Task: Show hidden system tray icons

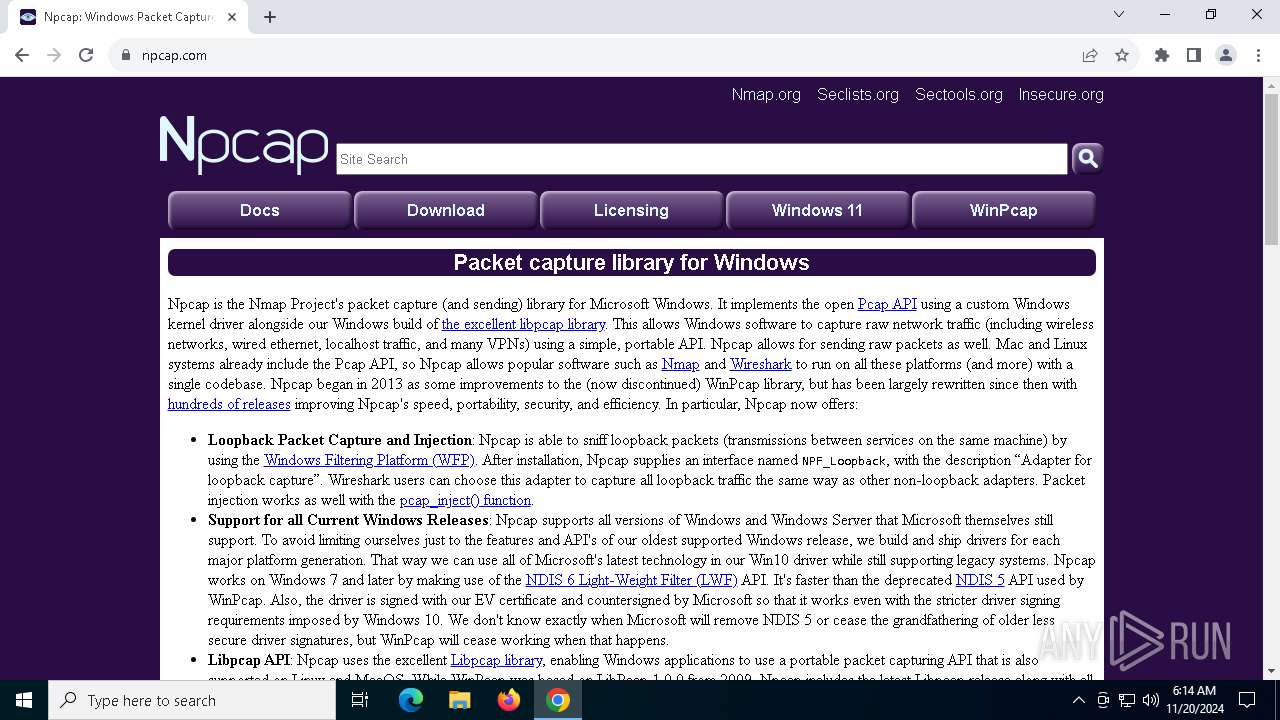Action: pos(1078,700)
